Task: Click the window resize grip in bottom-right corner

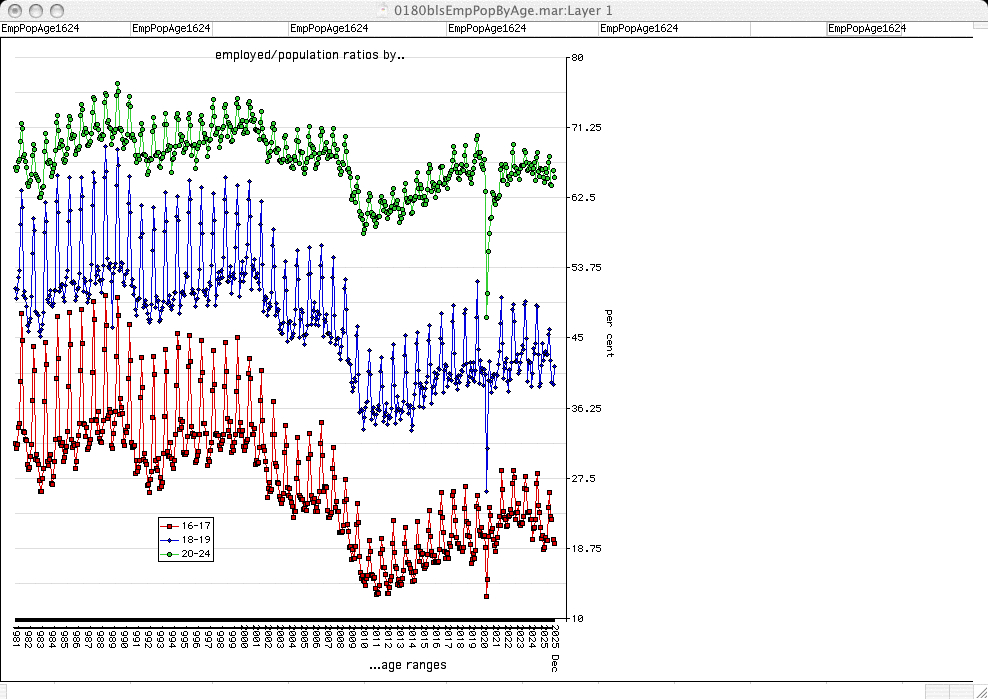Action: [x=980, y=691]
